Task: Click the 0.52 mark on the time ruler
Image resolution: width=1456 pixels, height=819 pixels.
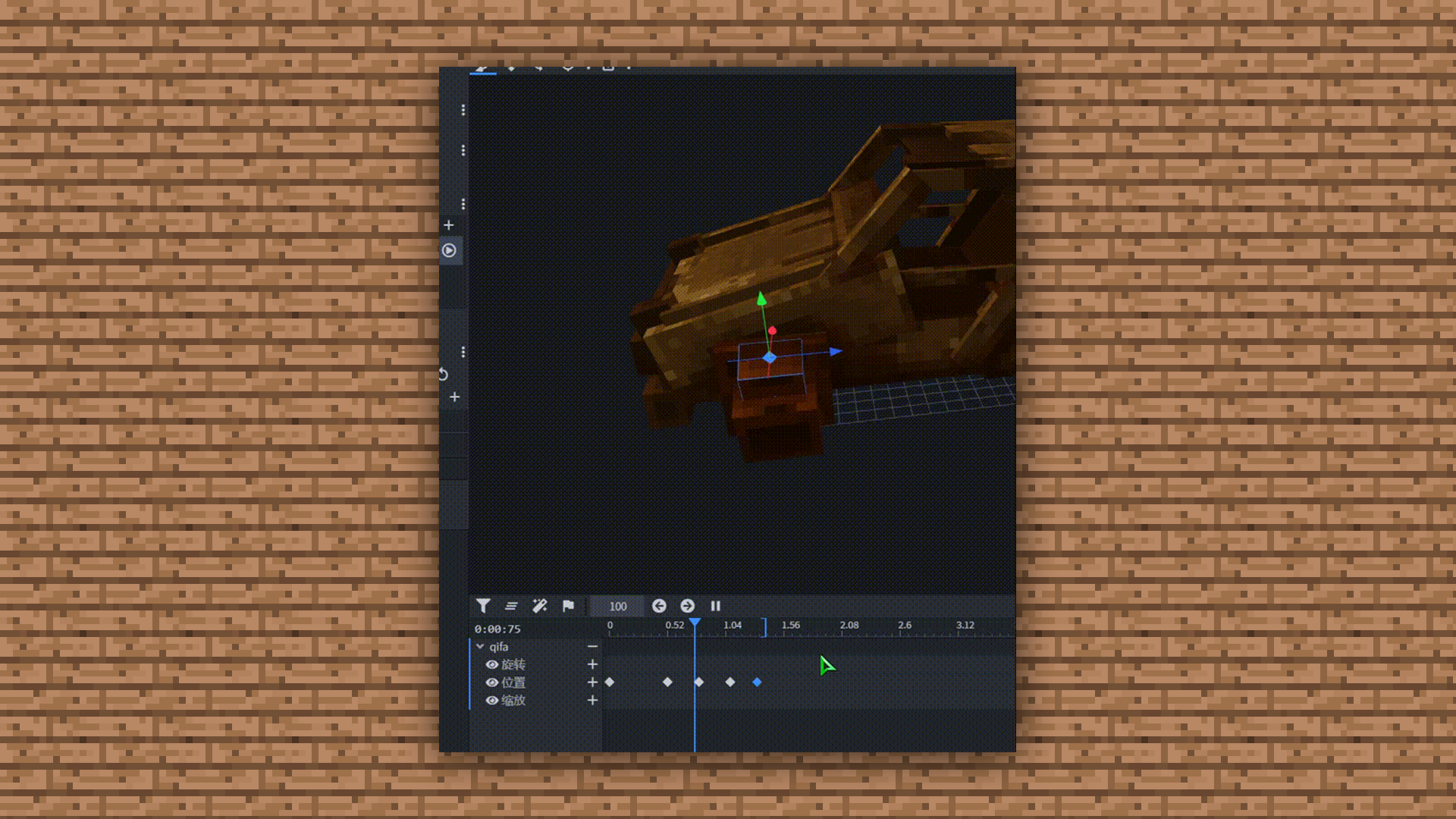Action: coord(675,626)
